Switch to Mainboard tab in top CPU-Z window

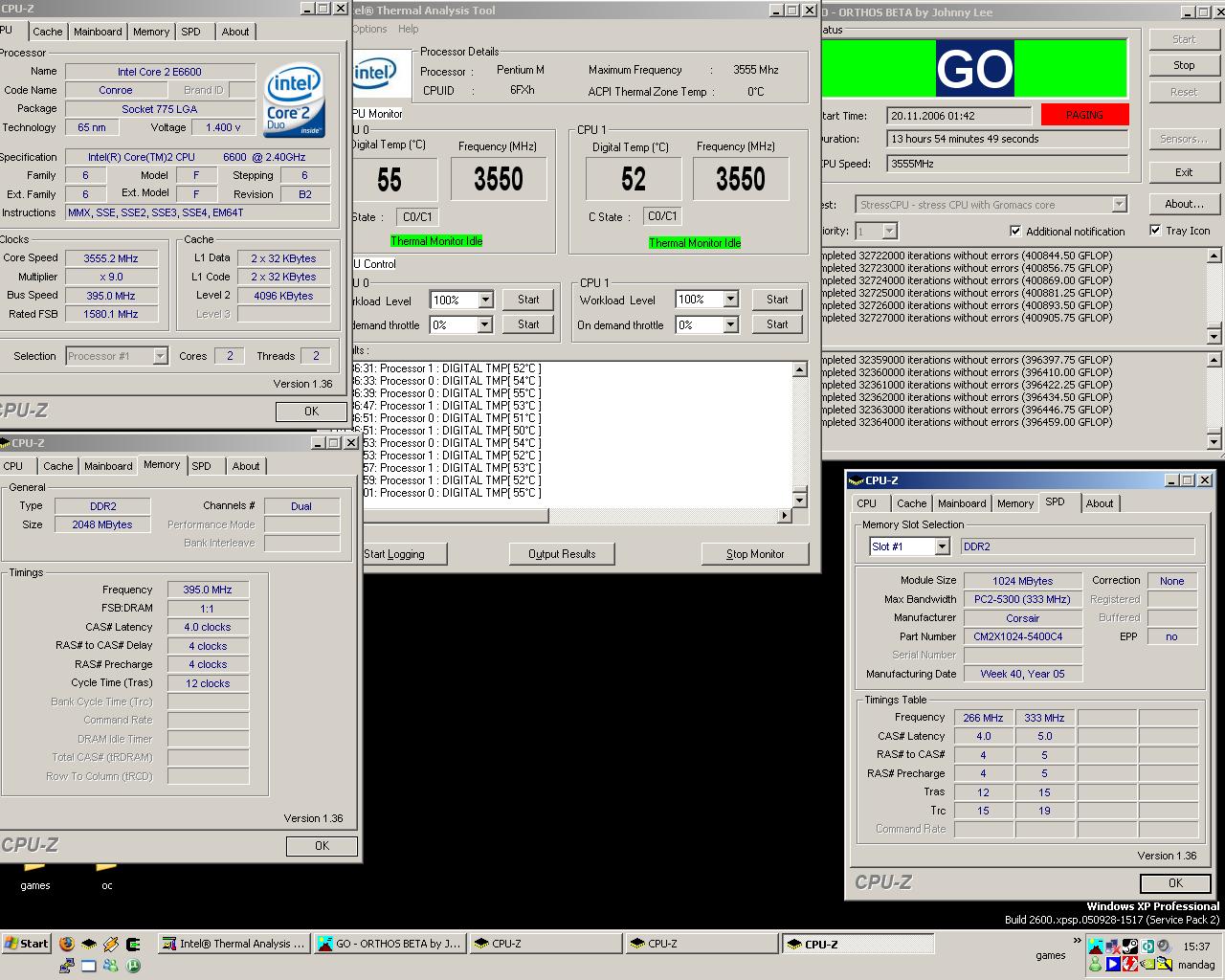click(x=98, y=32)
